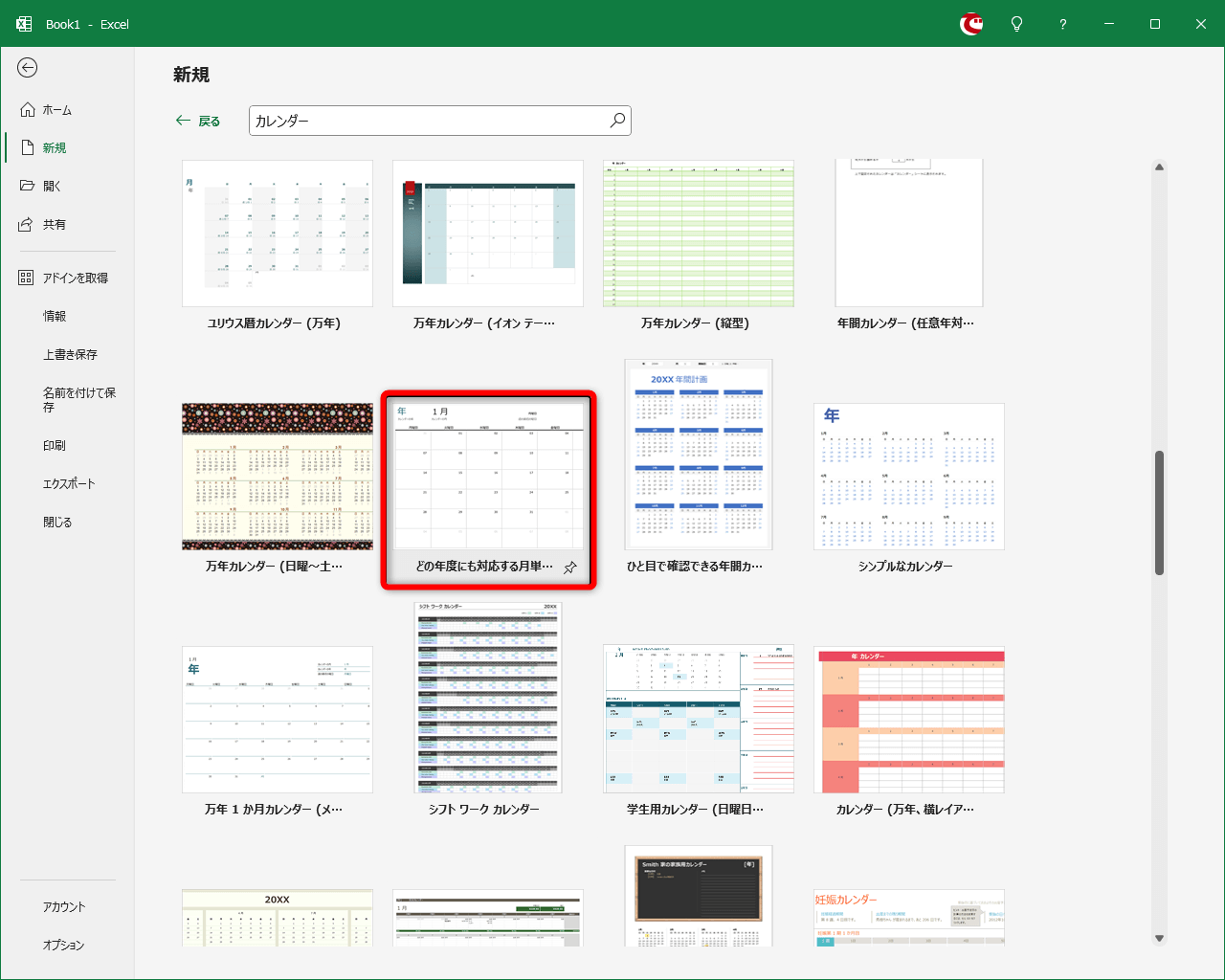Select シフト ワーク カレンダー template
Image resolution: width=1225 pixels, height=980 pixels.
pos(488,698)
